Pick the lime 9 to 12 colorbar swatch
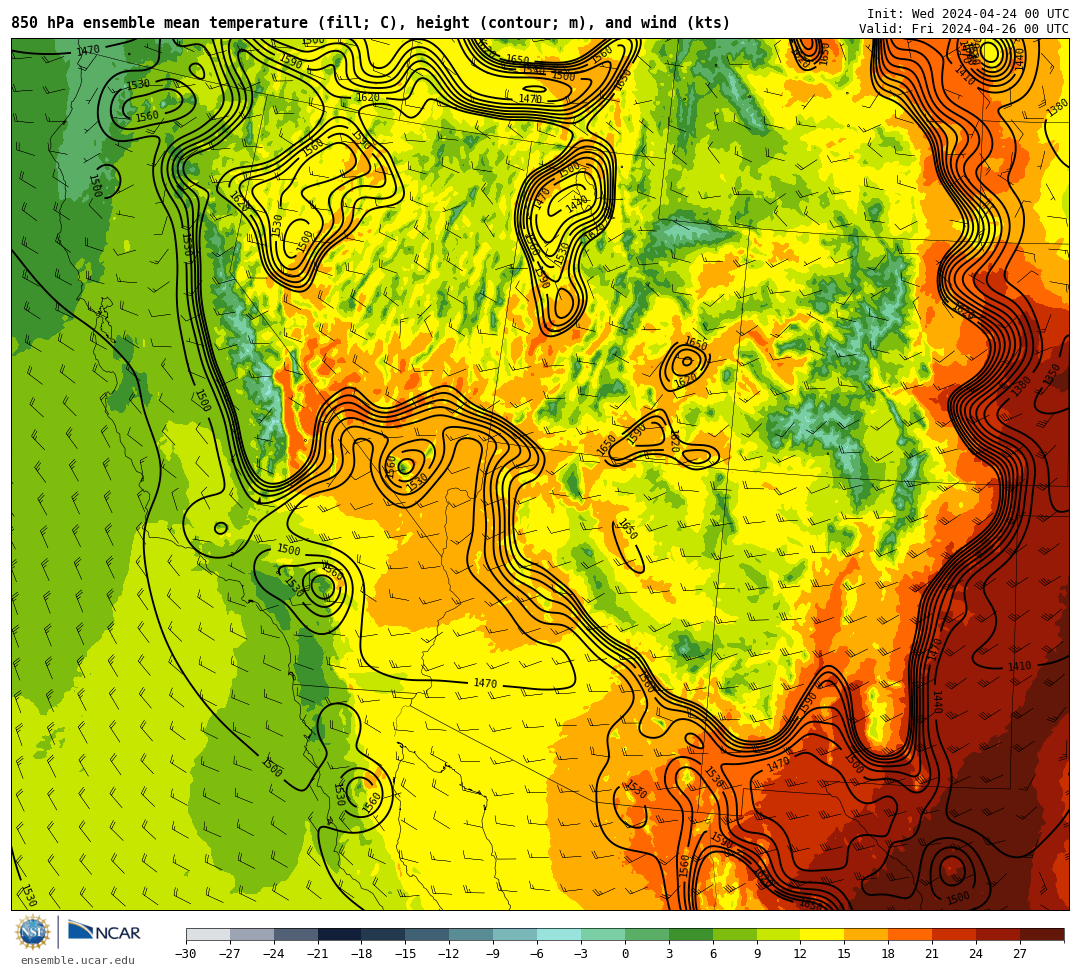This screenshot has width=1080, height=973. pyautogui.click(x=779, y=934)
